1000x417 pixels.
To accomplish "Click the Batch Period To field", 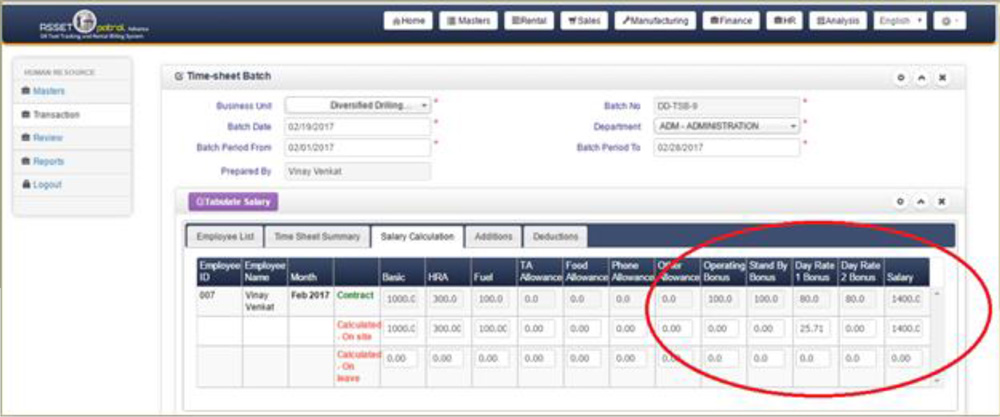I will [727, 148].
